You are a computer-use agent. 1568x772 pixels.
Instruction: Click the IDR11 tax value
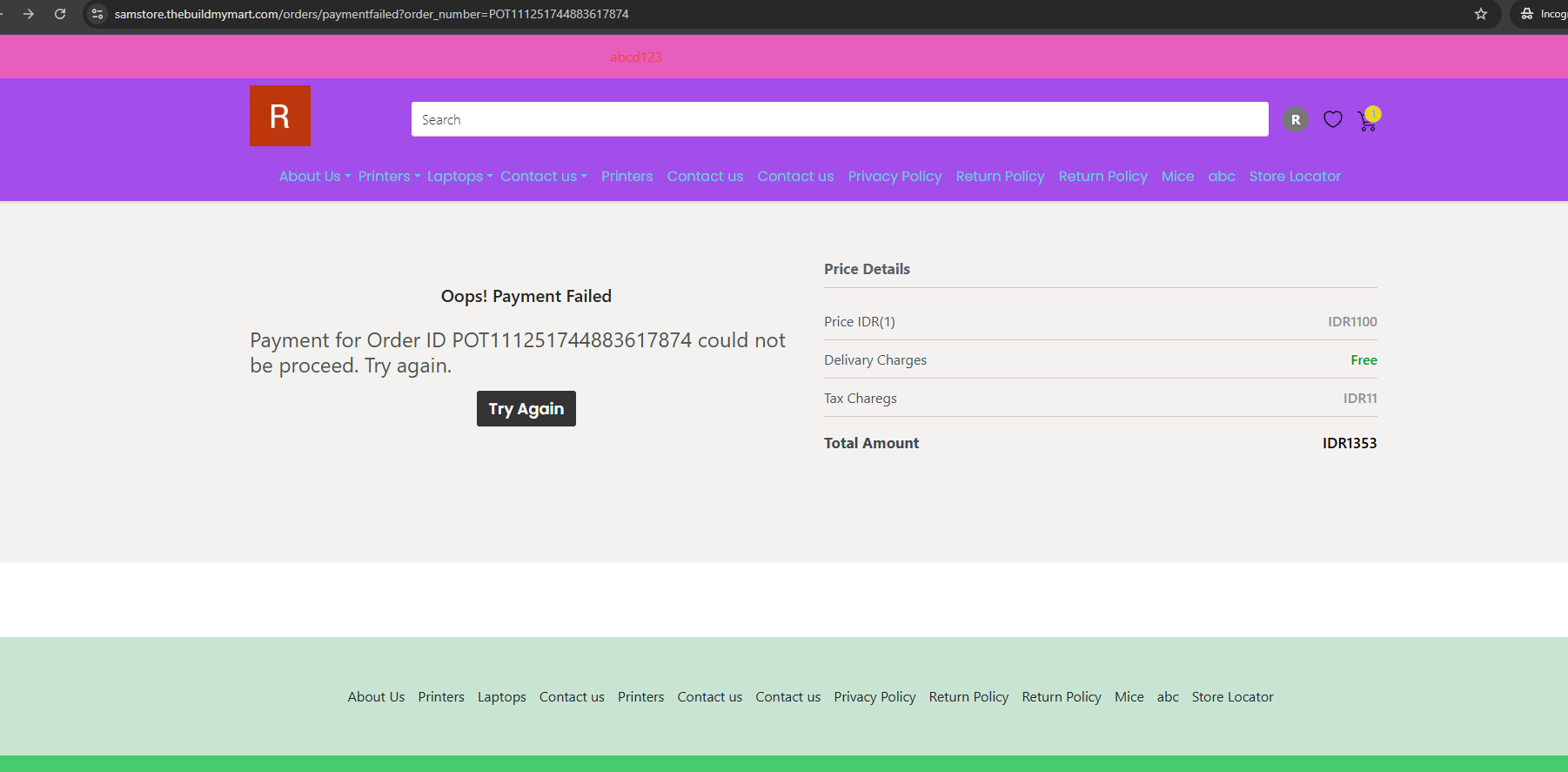(1360, 398)
